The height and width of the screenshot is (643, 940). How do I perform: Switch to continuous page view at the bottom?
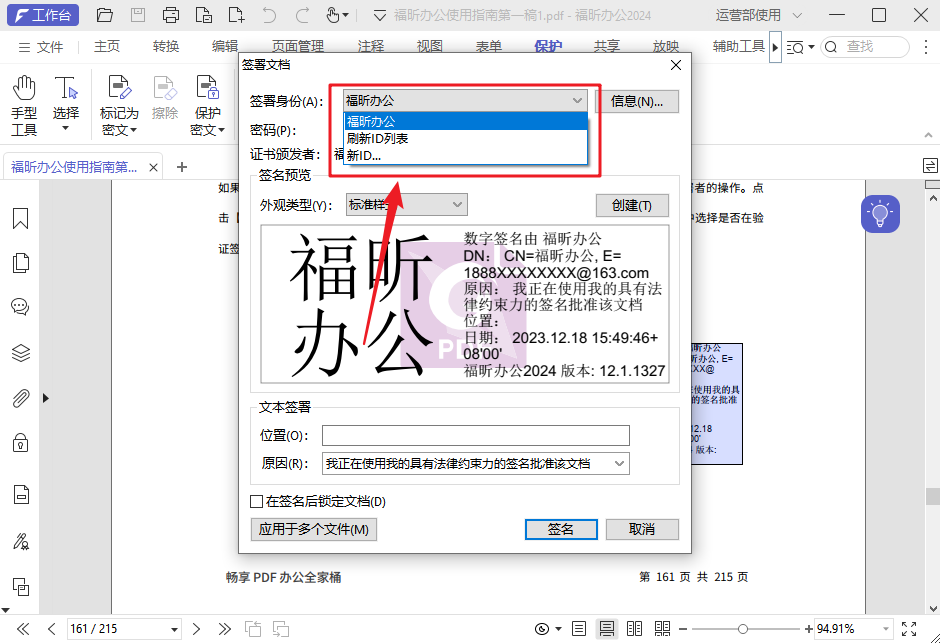(607, 629)
